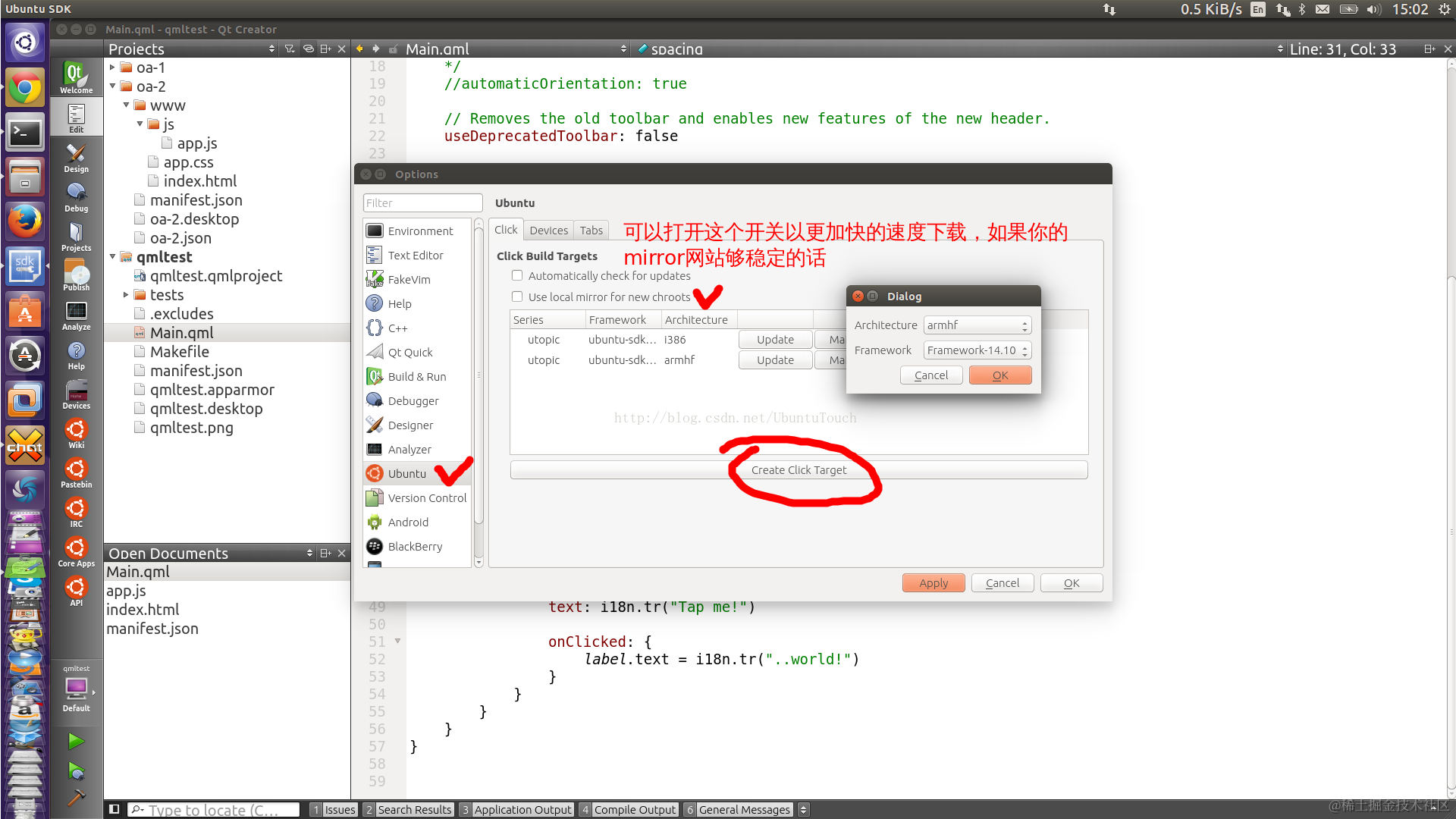Screen dimensions: 1456x819
Task: Open the Architecture armhf dropdown
Action: point(977,325)
